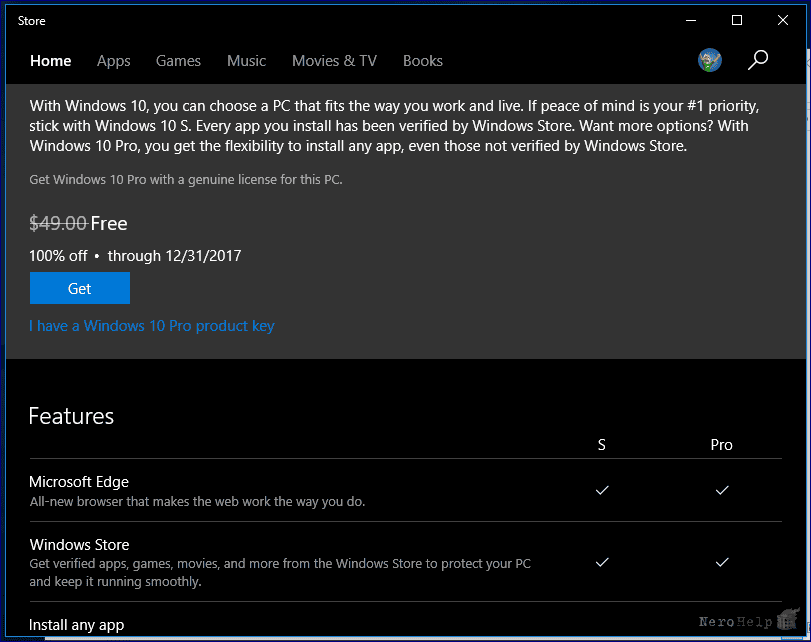Open the user account avatar
The width and height of the screenshot is (811, 642).
click(710, 60)
